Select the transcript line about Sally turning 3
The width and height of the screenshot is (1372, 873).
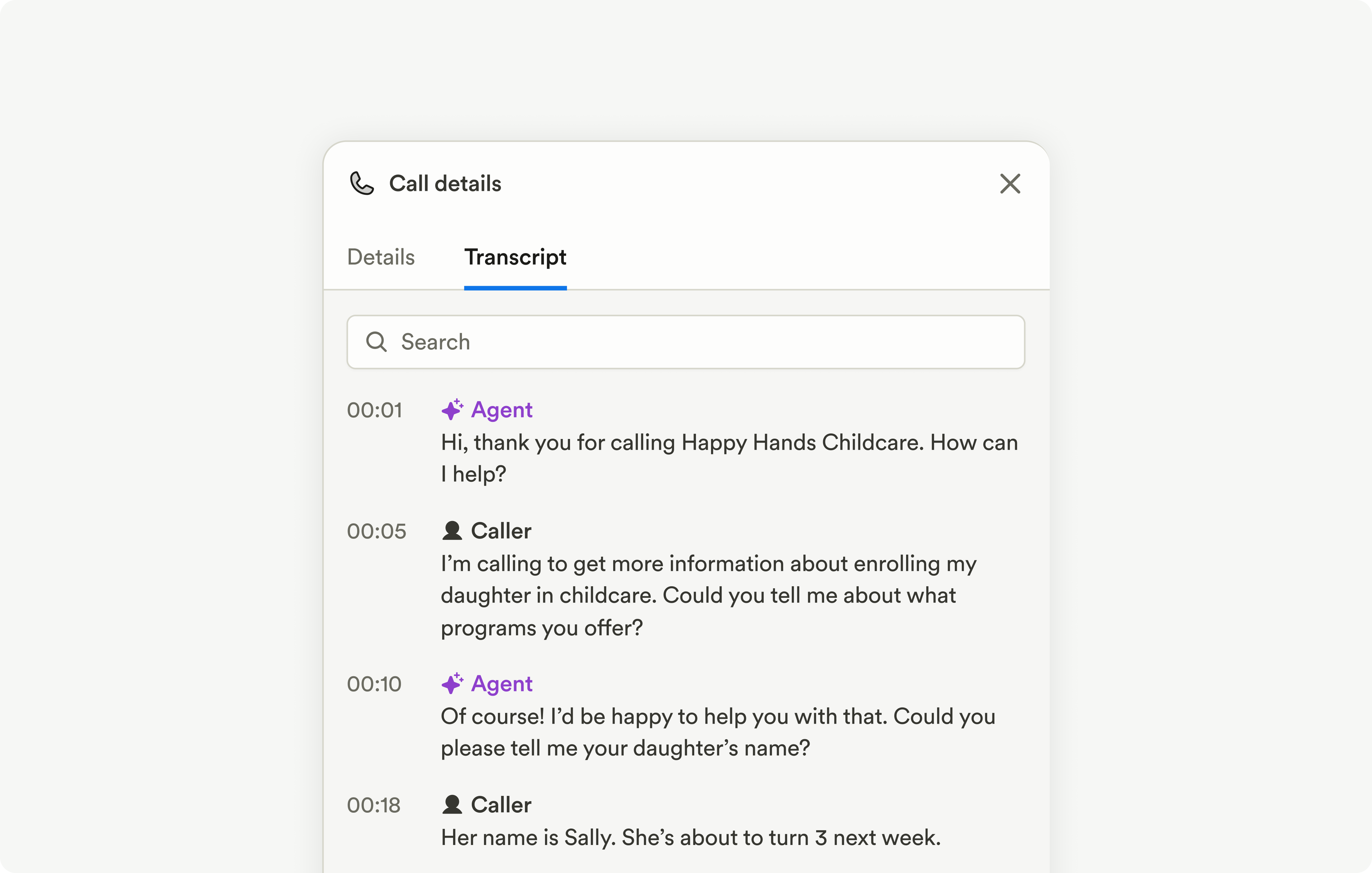tap(691, 837)
